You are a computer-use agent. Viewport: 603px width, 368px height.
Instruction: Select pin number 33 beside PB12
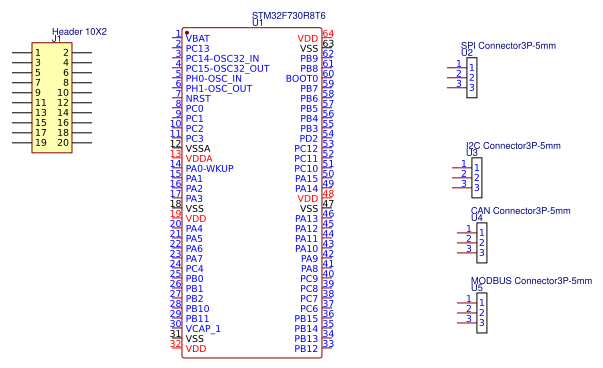point(328,343)
